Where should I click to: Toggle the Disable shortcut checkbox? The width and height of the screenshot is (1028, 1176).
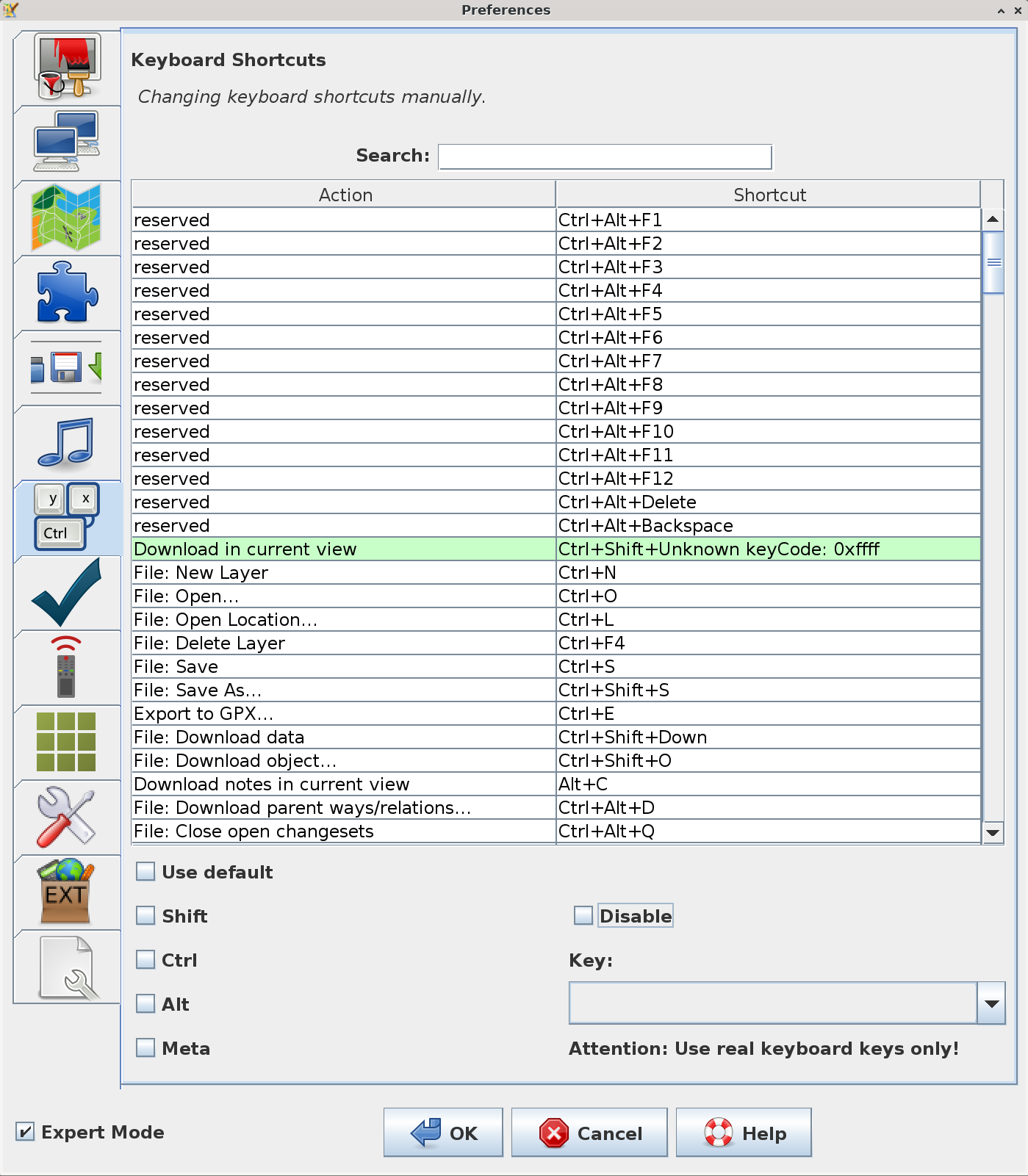583,916
